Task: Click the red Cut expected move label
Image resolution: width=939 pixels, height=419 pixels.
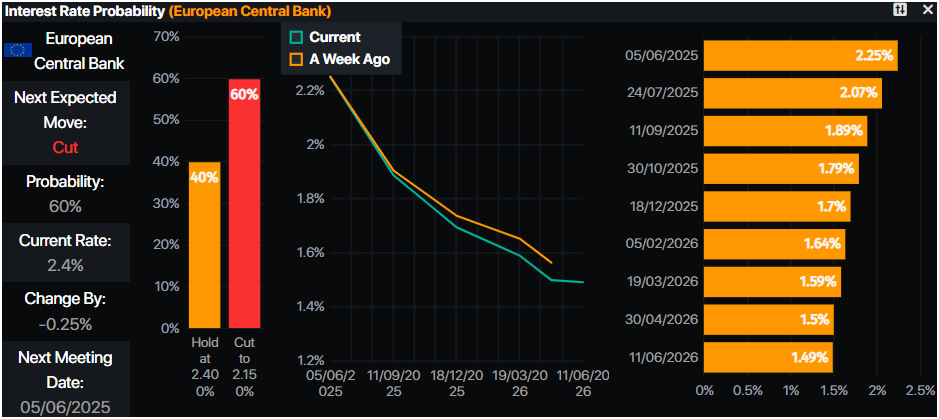Action: (x=64, y=148)
